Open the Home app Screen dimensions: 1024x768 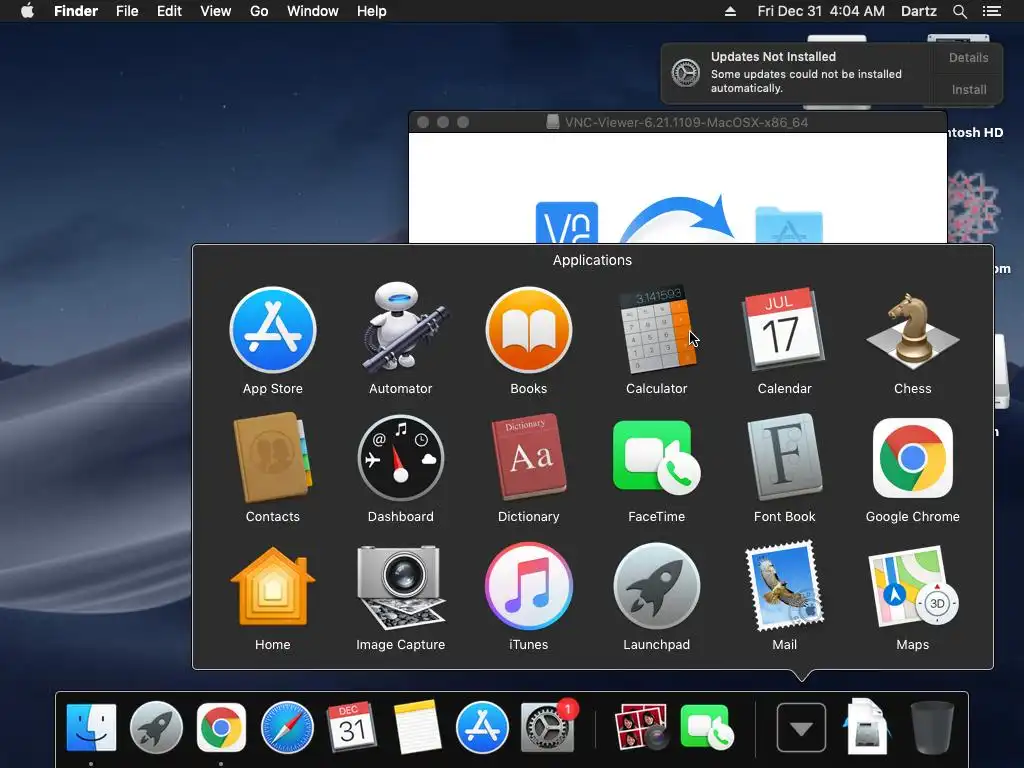(x=273, y=586)
